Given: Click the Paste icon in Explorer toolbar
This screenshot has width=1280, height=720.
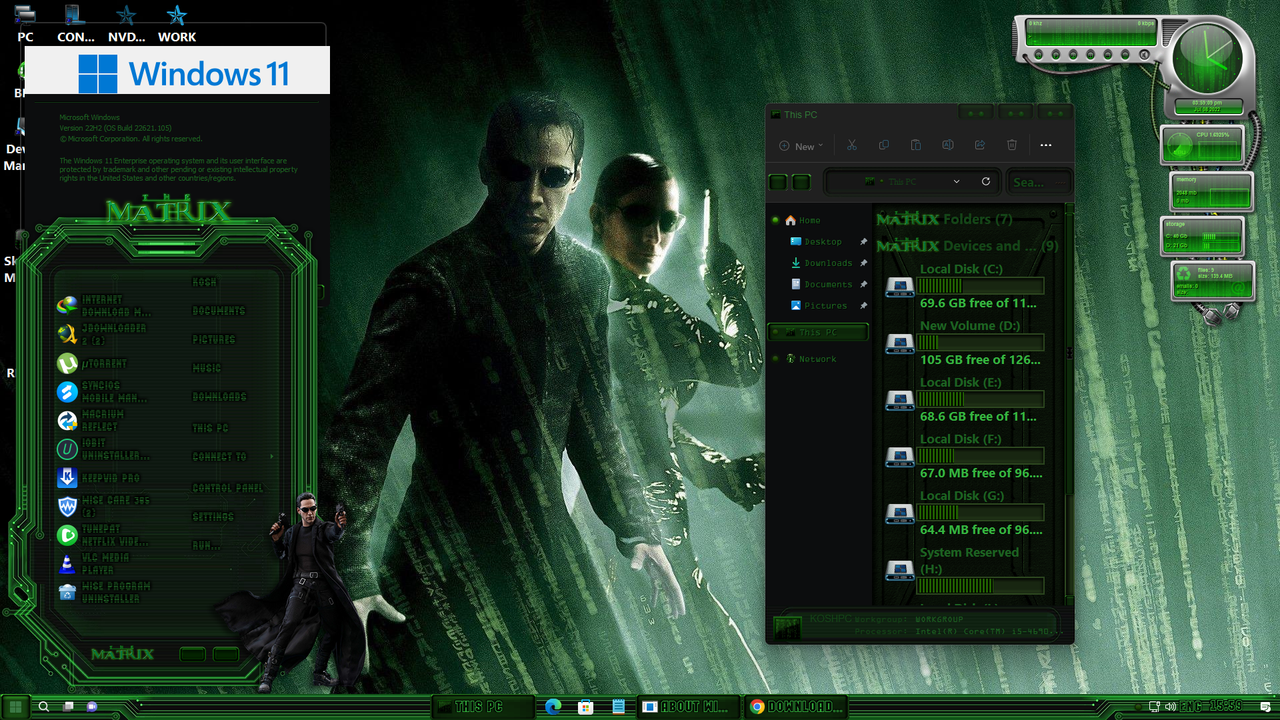Looking at the screenshot, I should click(x=915, y=145).
